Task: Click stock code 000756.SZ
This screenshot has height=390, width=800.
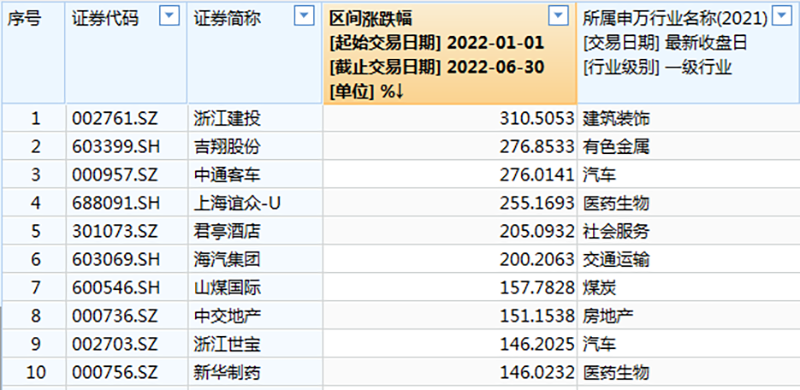Action: [x=115, y=373]
